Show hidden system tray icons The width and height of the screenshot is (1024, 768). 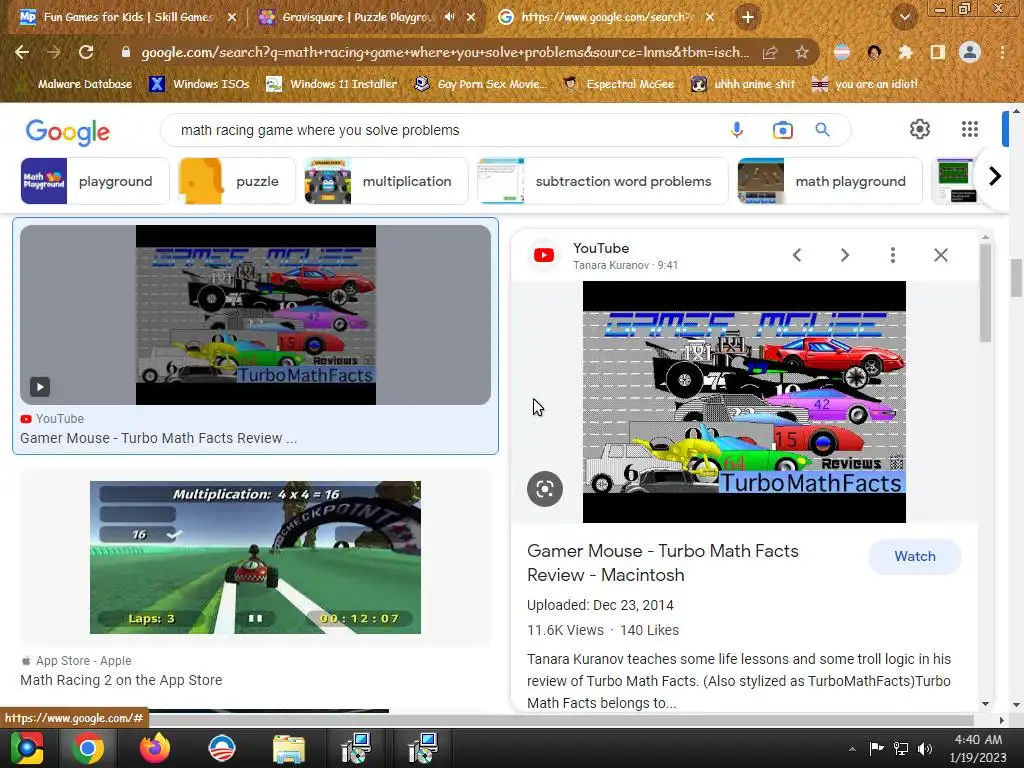coord(852,749)
